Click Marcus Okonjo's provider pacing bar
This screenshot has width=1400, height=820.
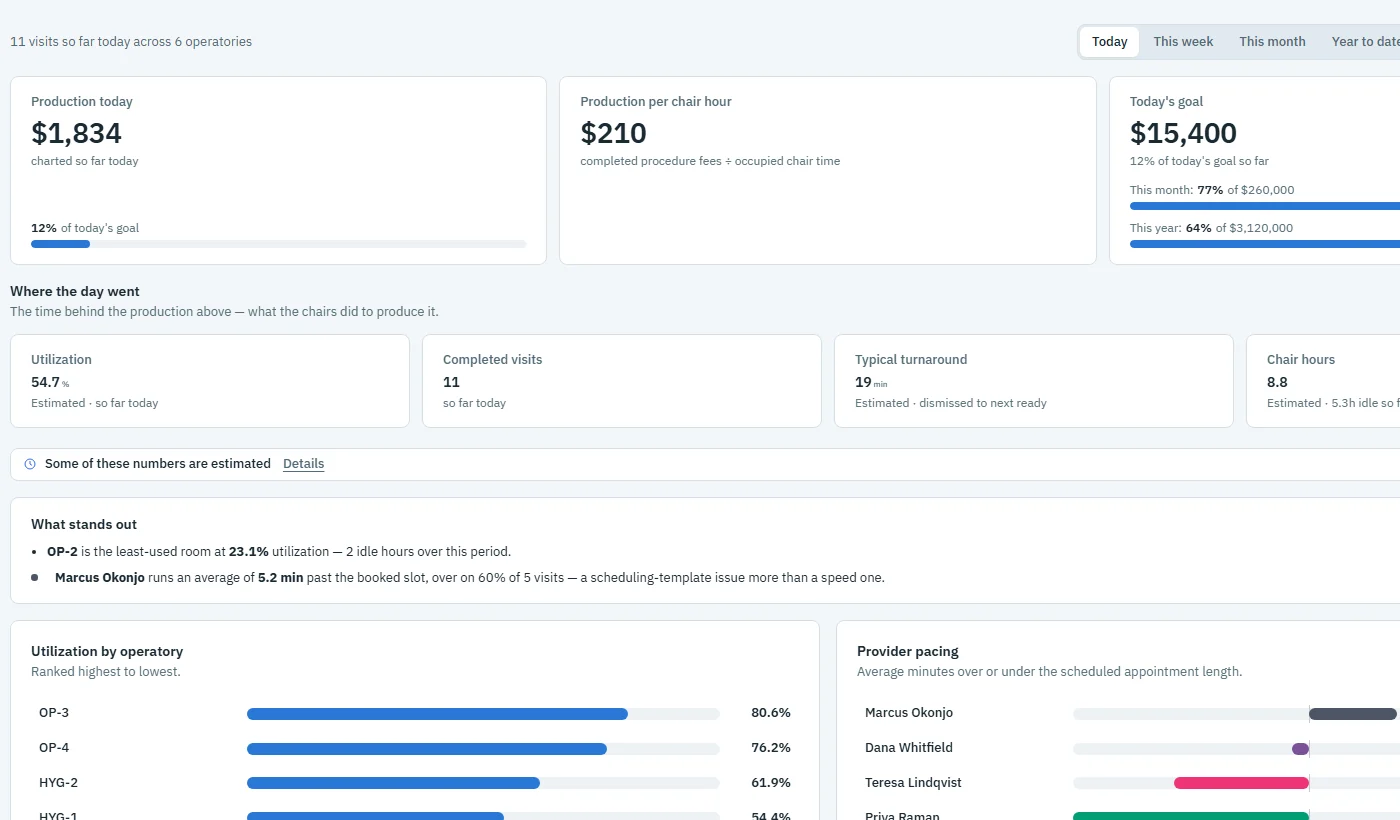(x=1236, y=714)
